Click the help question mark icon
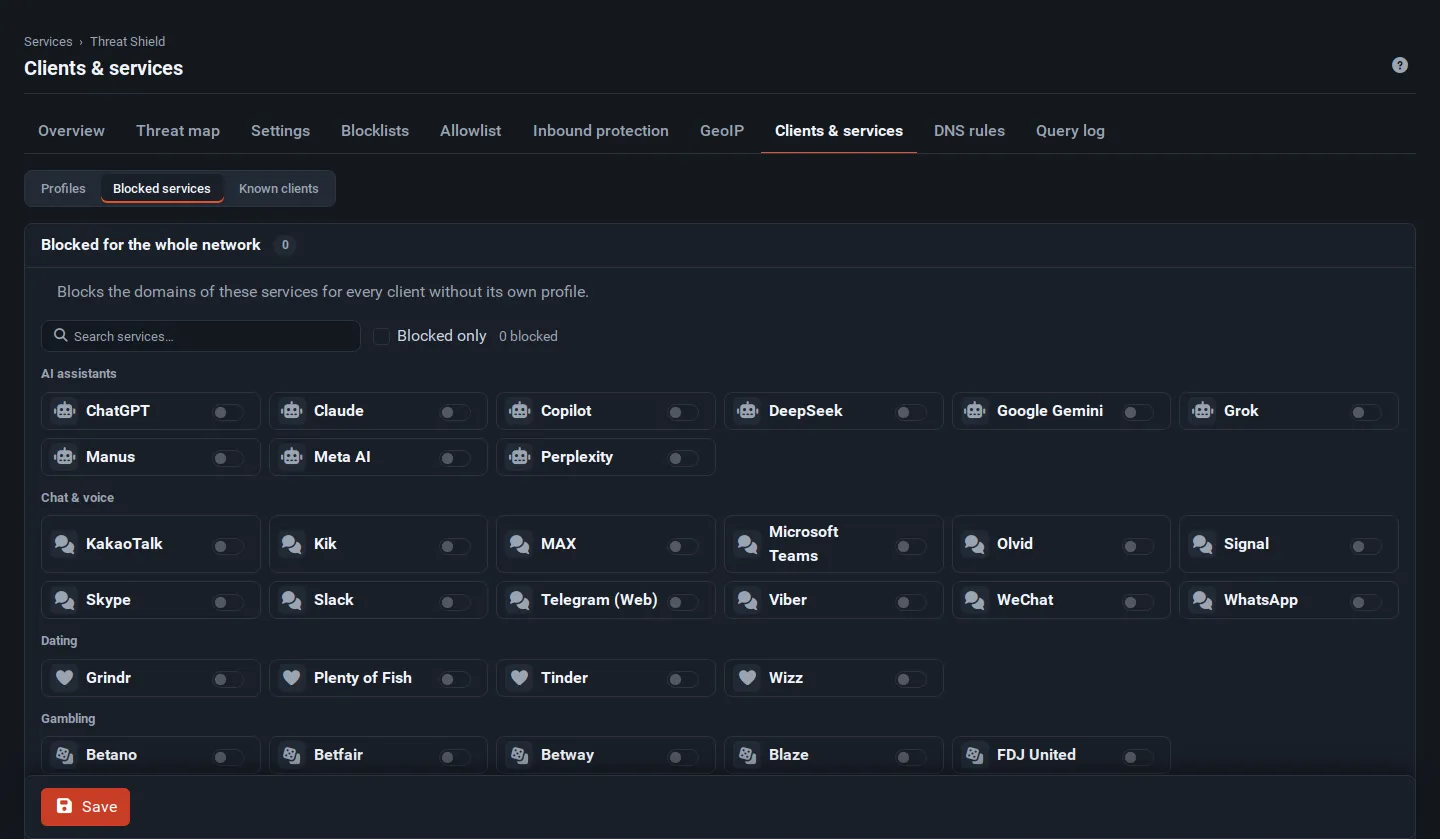 click(x=1400, y=65)
